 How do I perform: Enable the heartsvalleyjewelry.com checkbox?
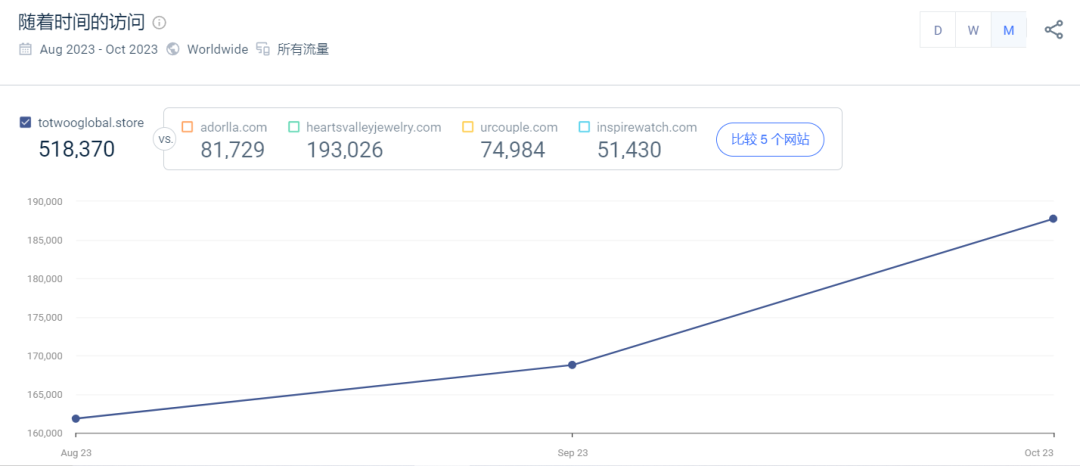click(294, 127)
